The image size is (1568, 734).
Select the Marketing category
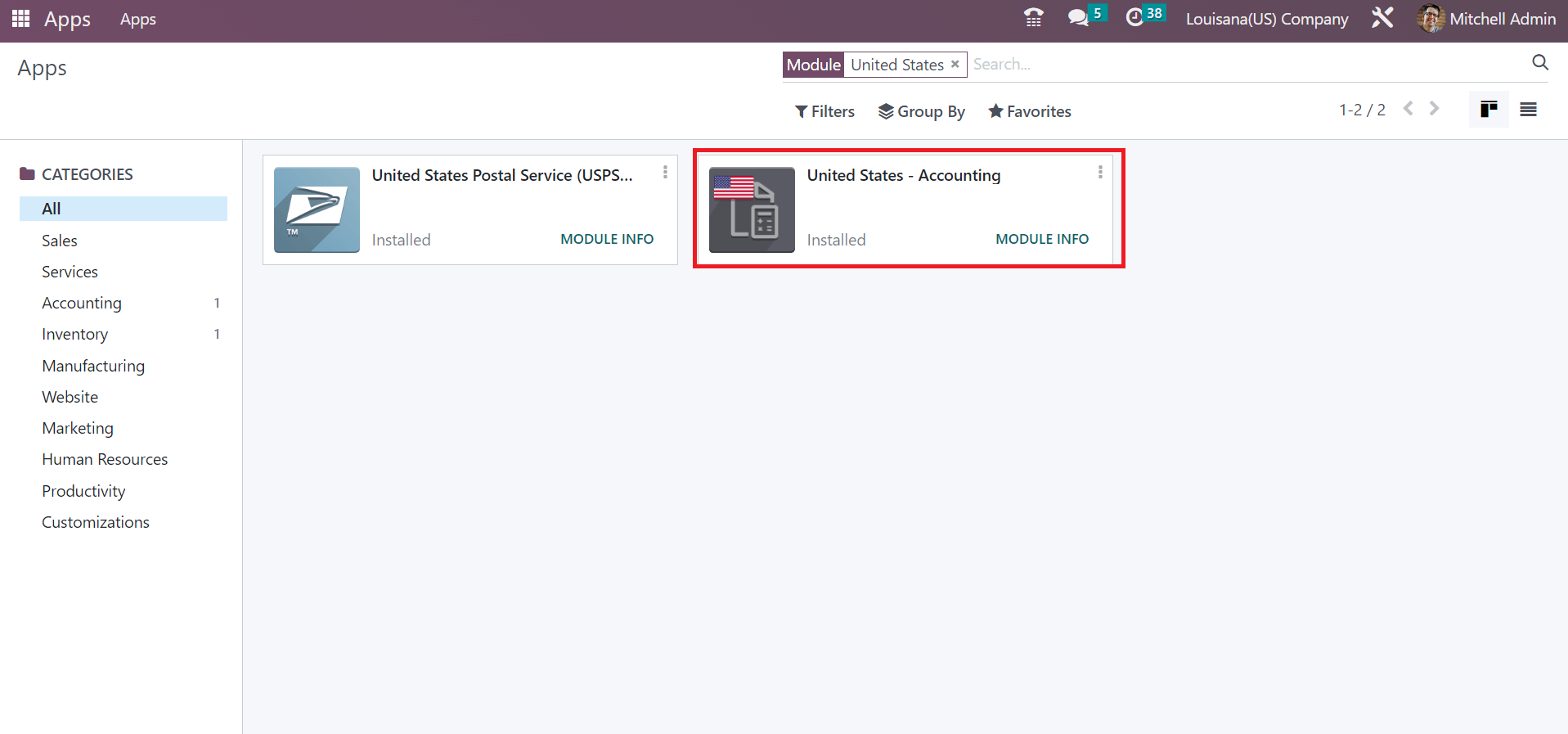coord(124,428)
